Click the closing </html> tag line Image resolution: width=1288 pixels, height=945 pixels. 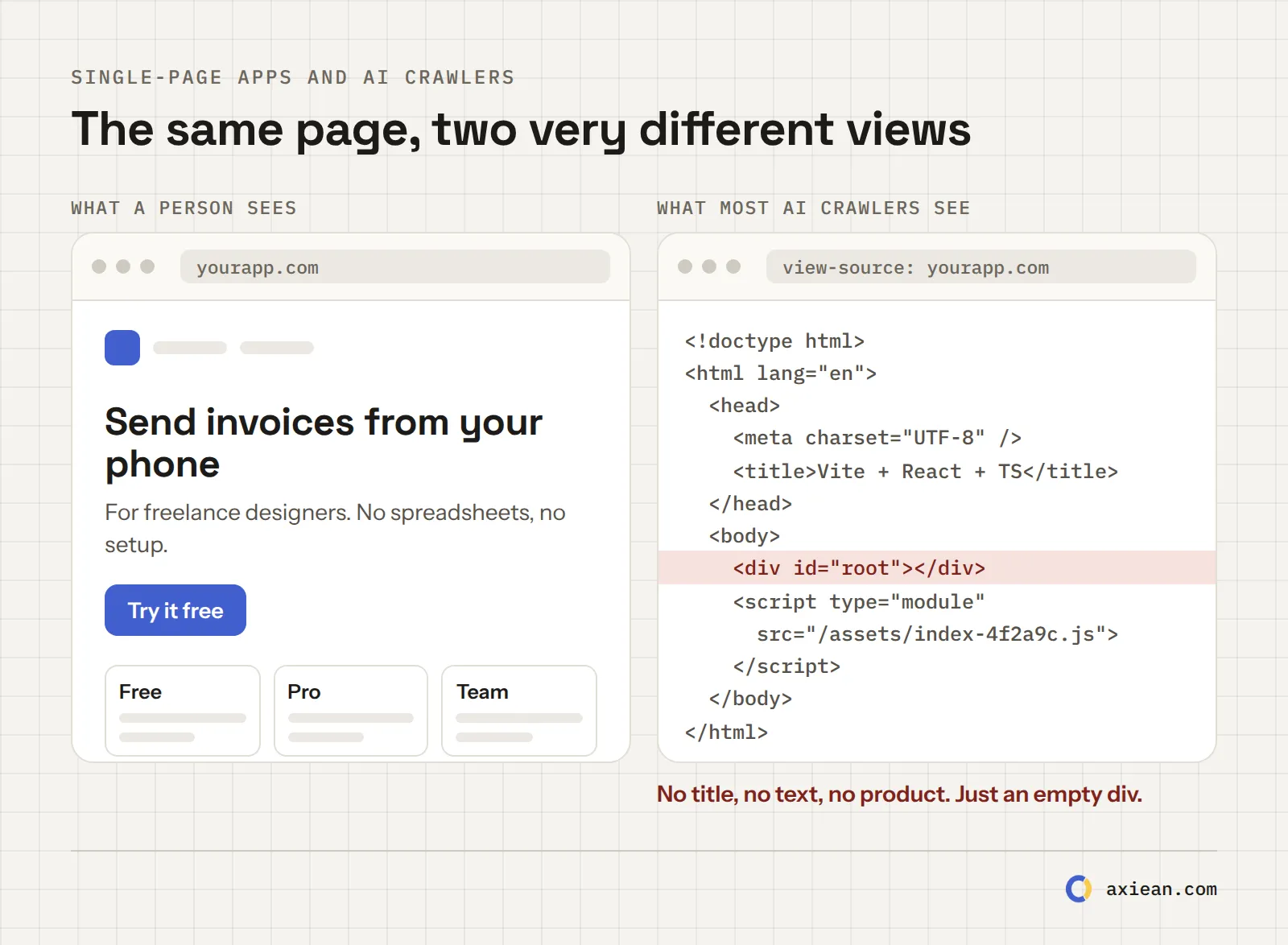click(x=726, y=732)
